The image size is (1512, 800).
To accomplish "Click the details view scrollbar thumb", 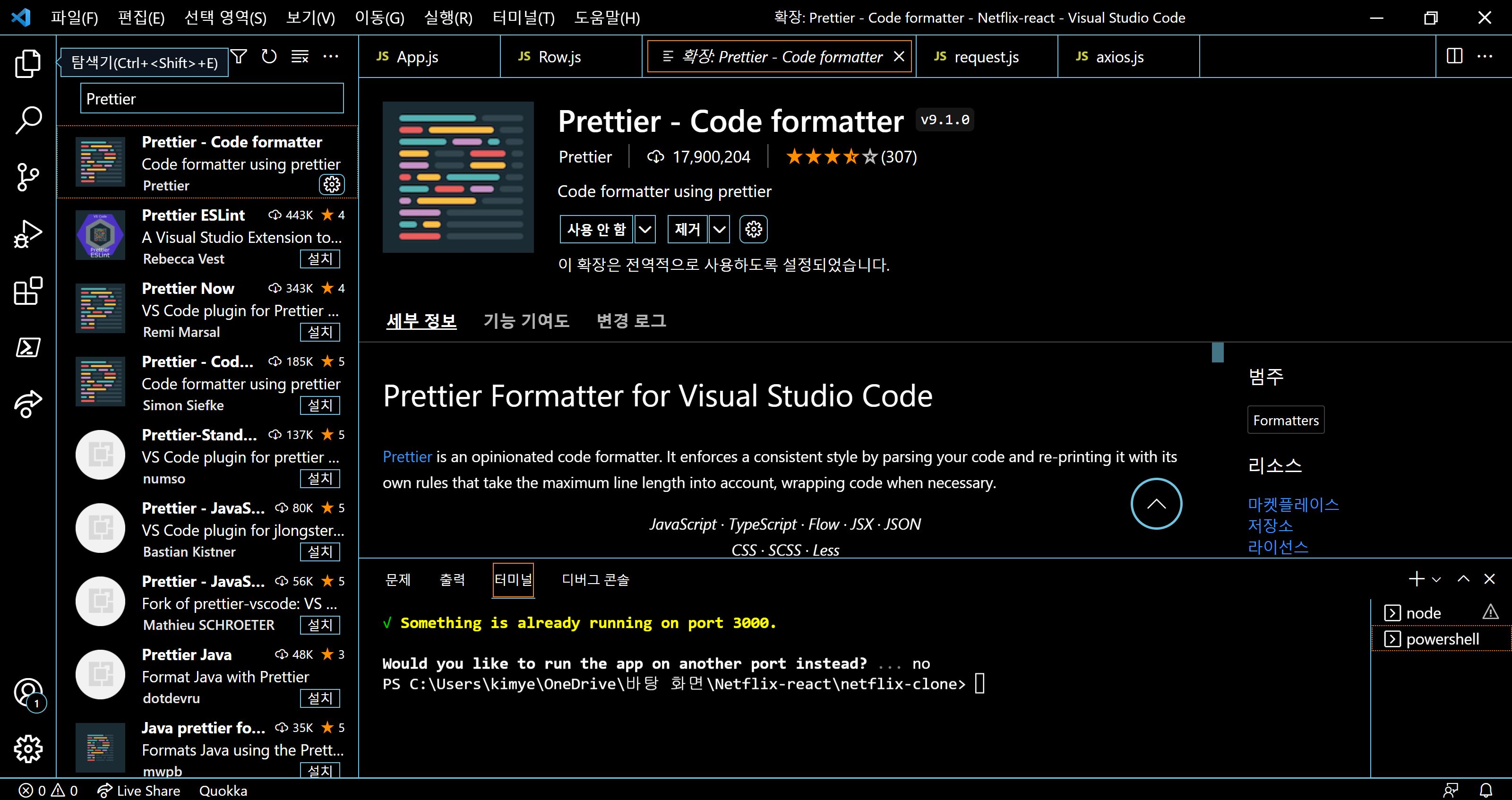I will tap(1217, 352).
